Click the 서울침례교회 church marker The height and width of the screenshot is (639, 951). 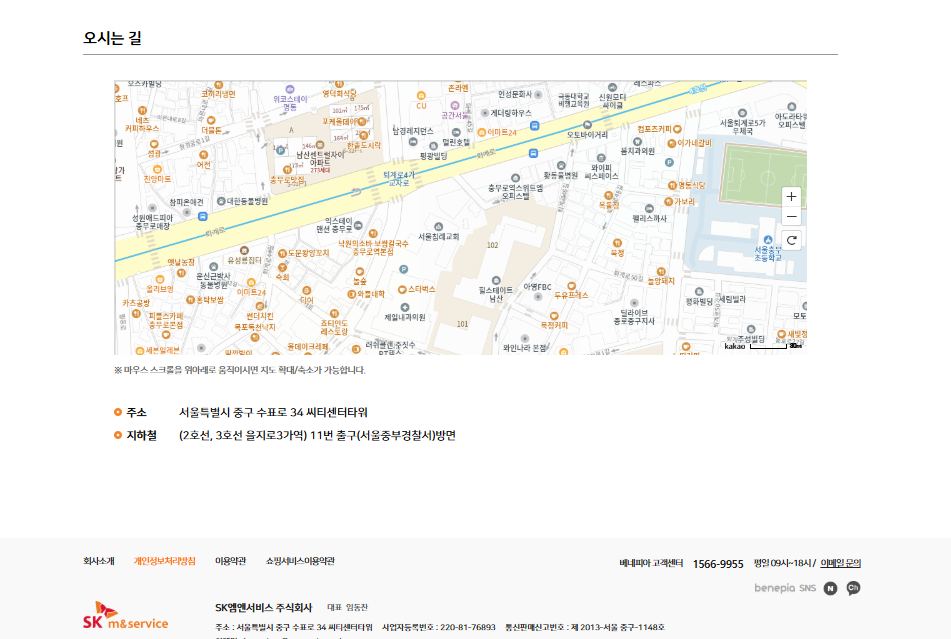pyautogui.click(x=439, y=227)
